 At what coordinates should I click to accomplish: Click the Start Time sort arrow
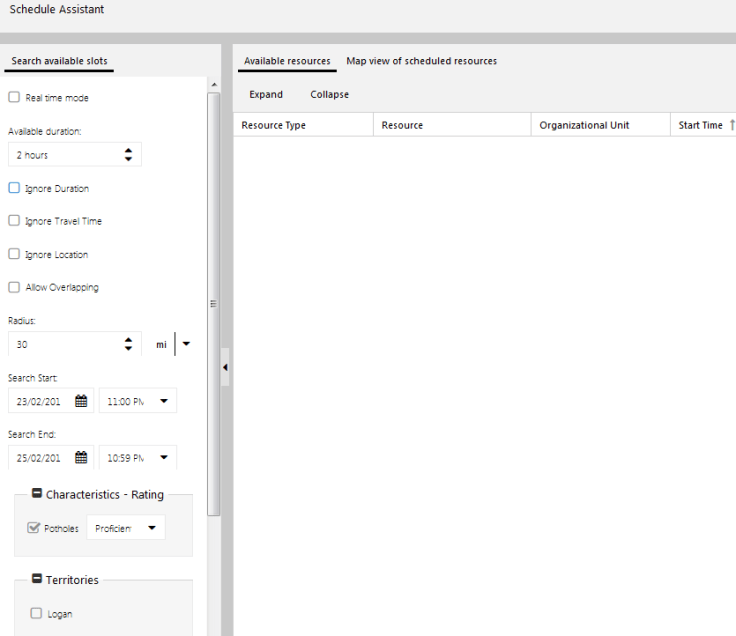(731, 125)
